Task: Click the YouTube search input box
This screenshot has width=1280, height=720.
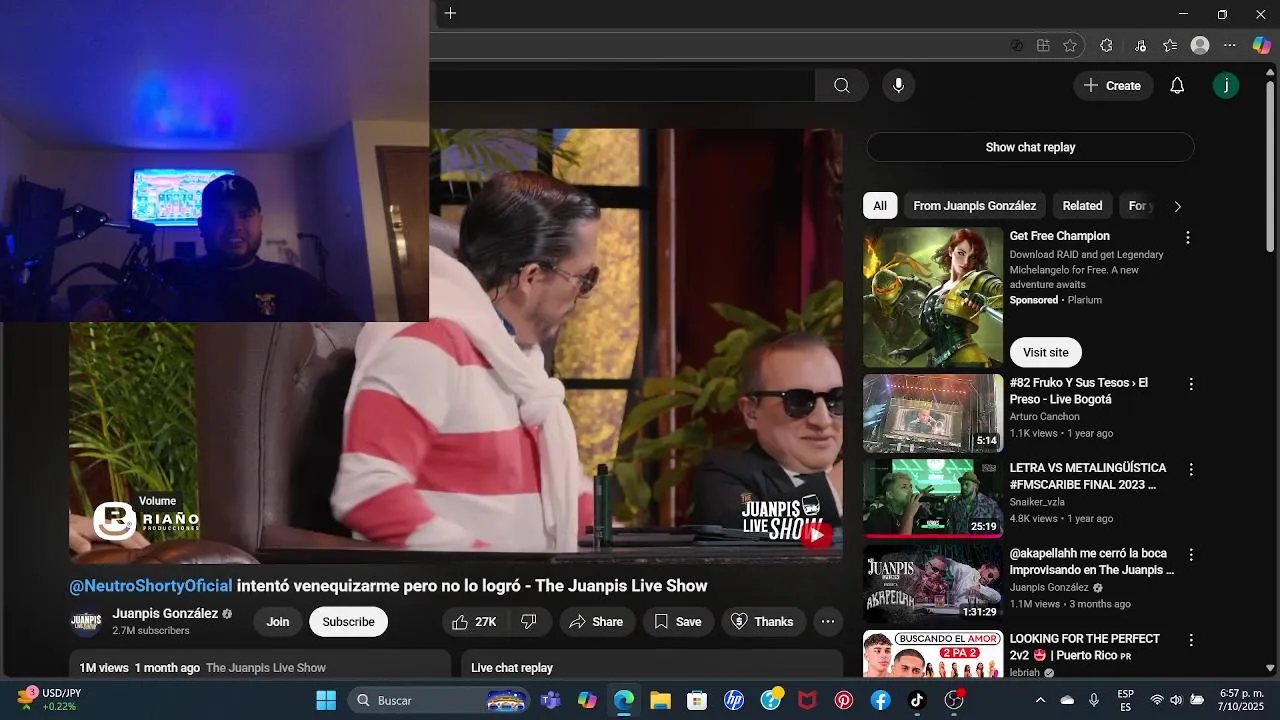Action: (622, 86)
